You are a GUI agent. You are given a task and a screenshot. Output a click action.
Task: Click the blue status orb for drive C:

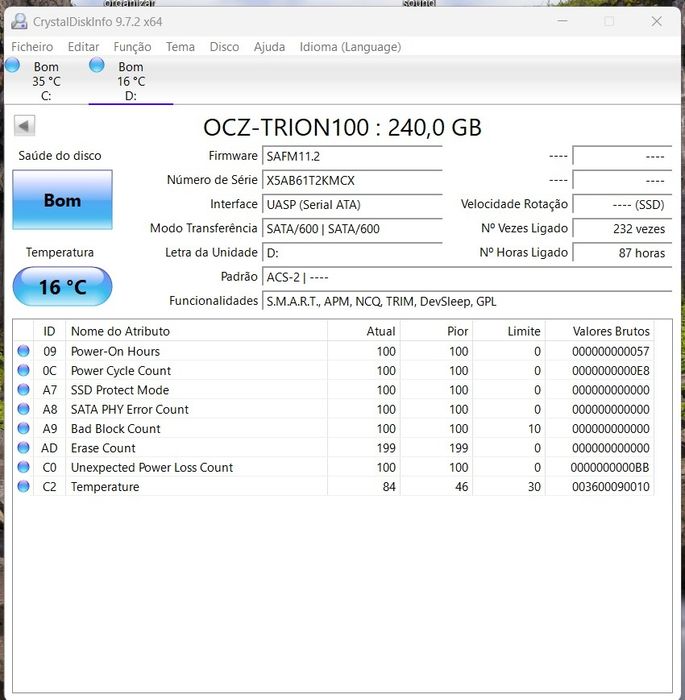point(13,65)
